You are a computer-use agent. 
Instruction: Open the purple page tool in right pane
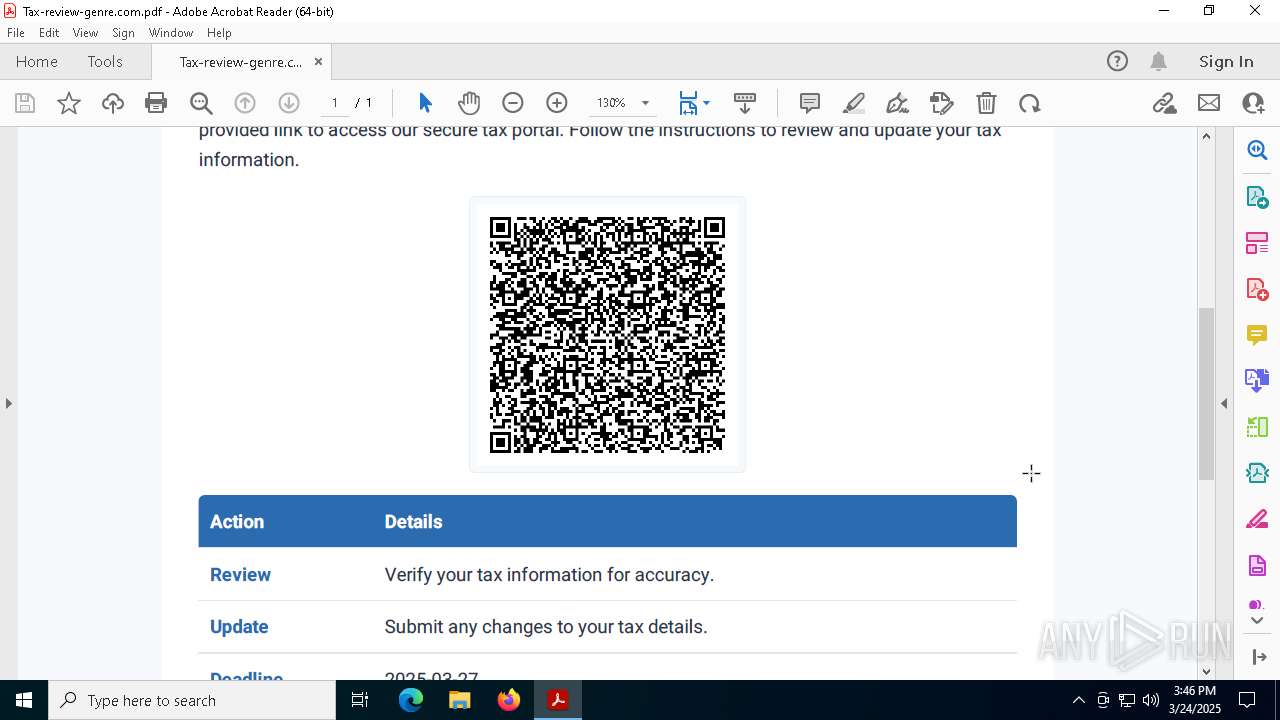pos(1257,566)
